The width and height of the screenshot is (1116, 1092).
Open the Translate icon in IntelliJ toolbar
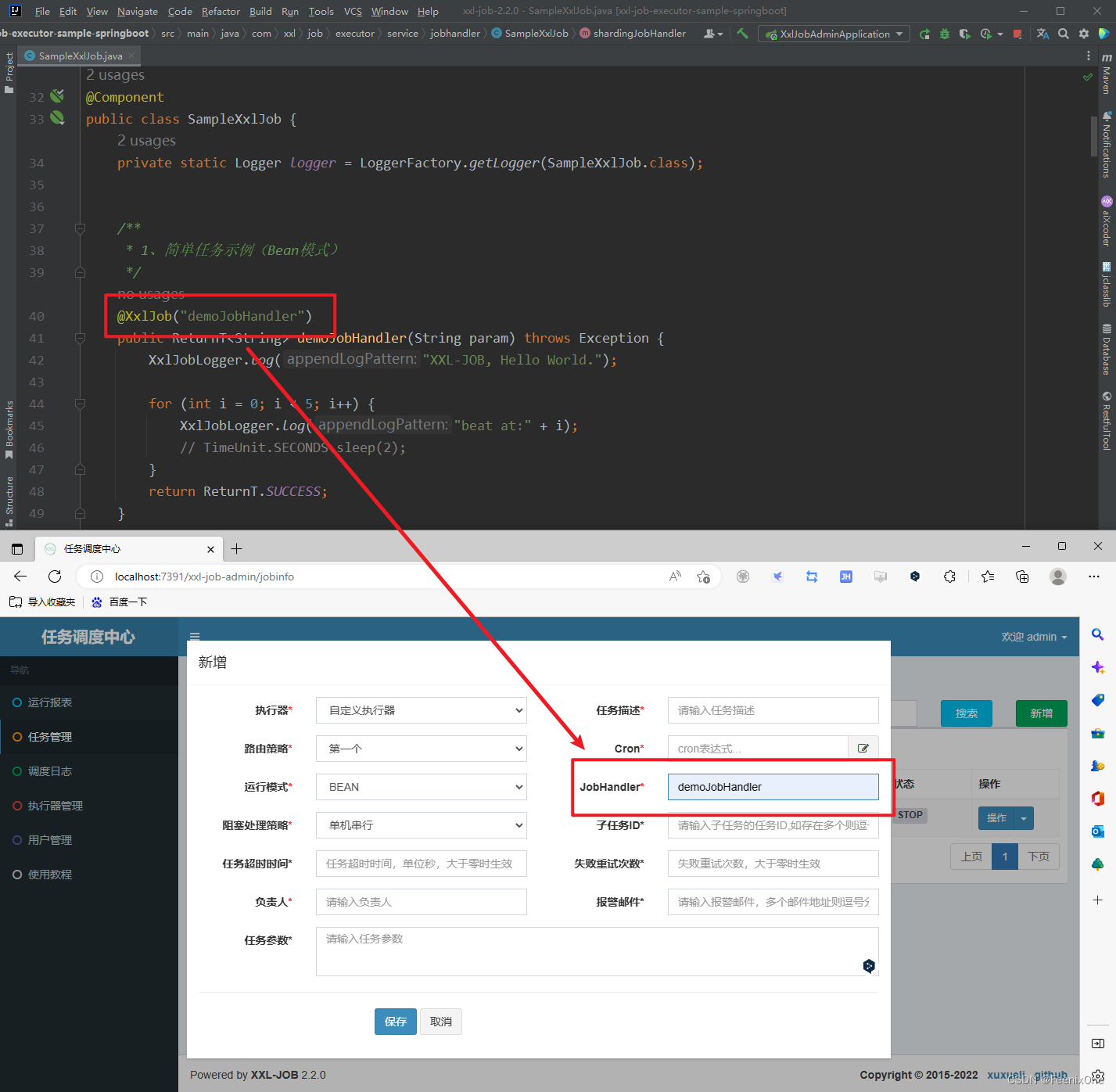pyautogui.click(x=1042, y=34)
